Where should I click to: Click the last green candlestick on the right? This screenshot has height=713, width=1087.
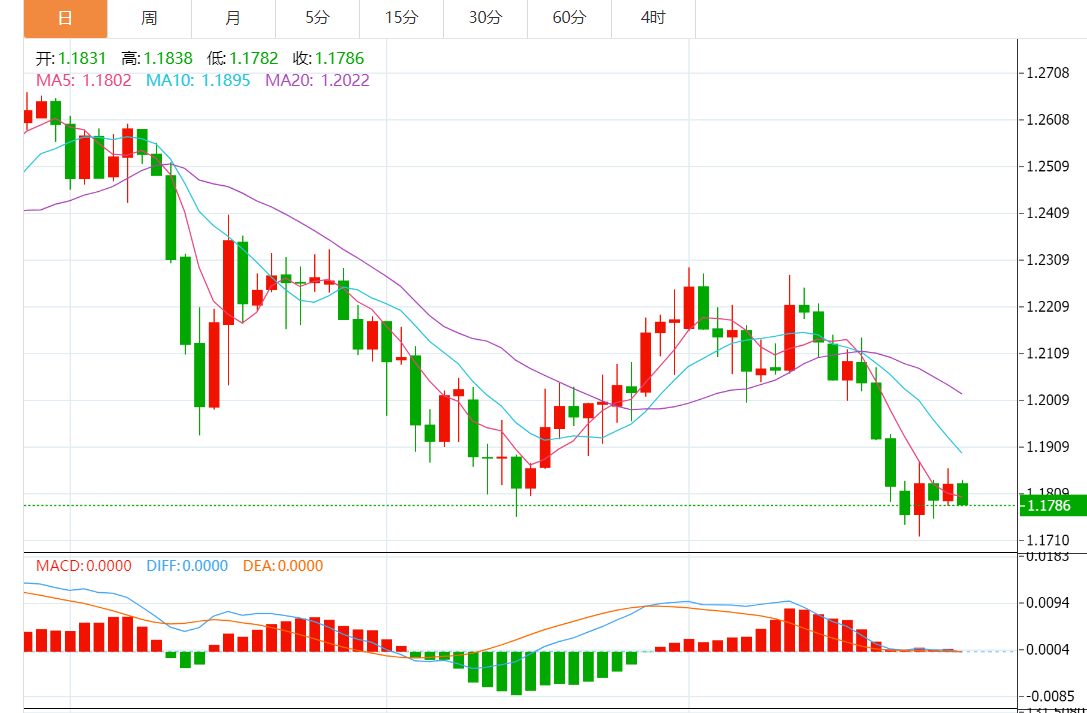coord(963,493)
